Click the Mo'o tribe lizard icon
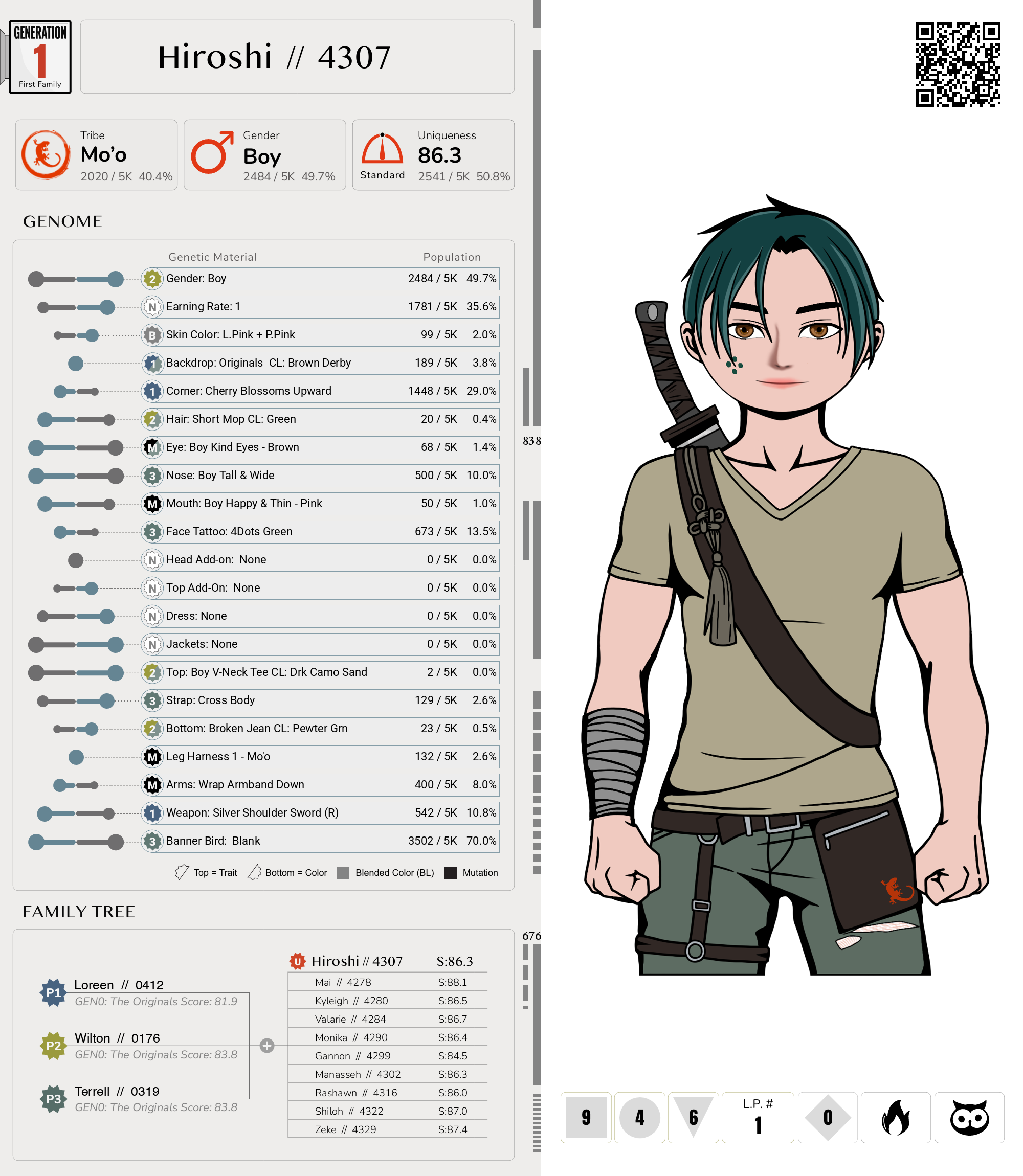 [x=46, y=154]
